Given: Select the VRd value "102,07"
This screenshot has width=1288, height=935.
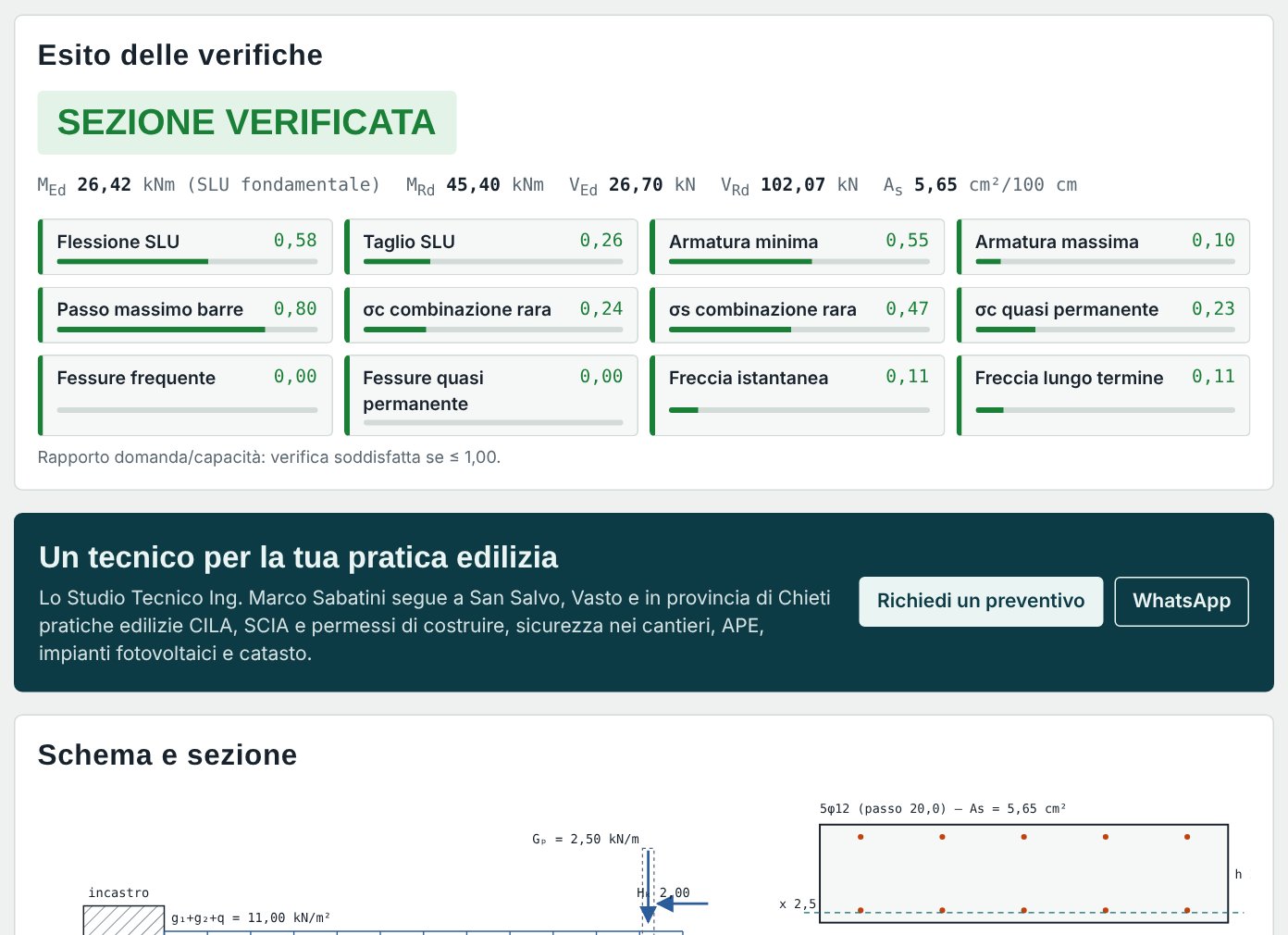Looking at the screenshot, I should 793,184.
